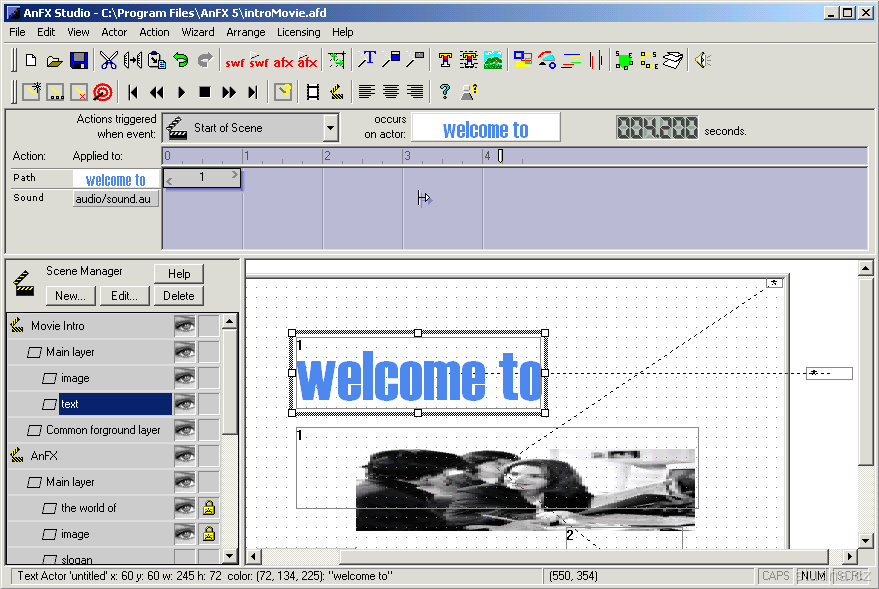Image resolution: width=879 pixels, height=589 pixels.
Task: Toggle visibility eye of text layer
Action: (x=183, y=404)
